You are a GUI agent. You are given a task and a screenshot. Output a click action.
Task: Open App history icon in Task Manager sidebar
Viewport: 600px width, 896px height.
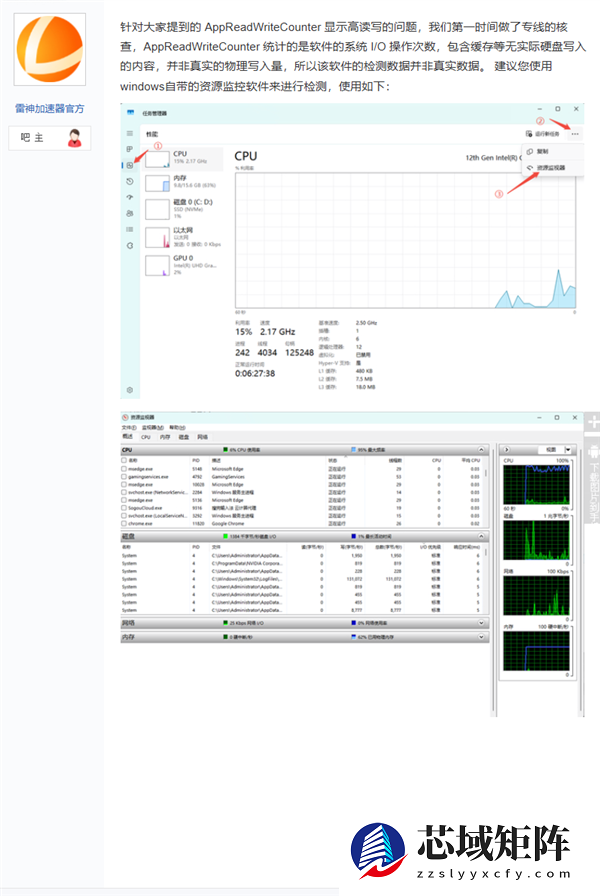(129, 181)
